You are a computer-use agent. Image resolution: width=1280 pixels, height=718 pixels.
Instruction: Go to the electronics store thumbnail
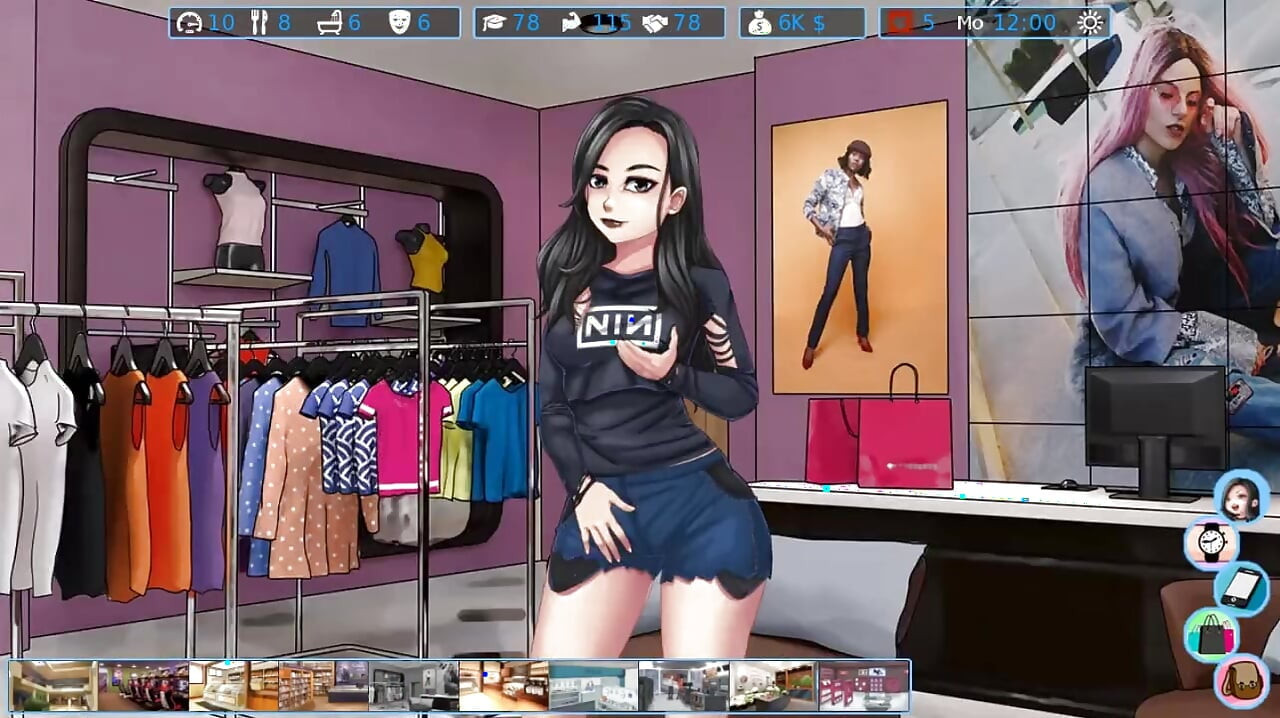(684, 685)
